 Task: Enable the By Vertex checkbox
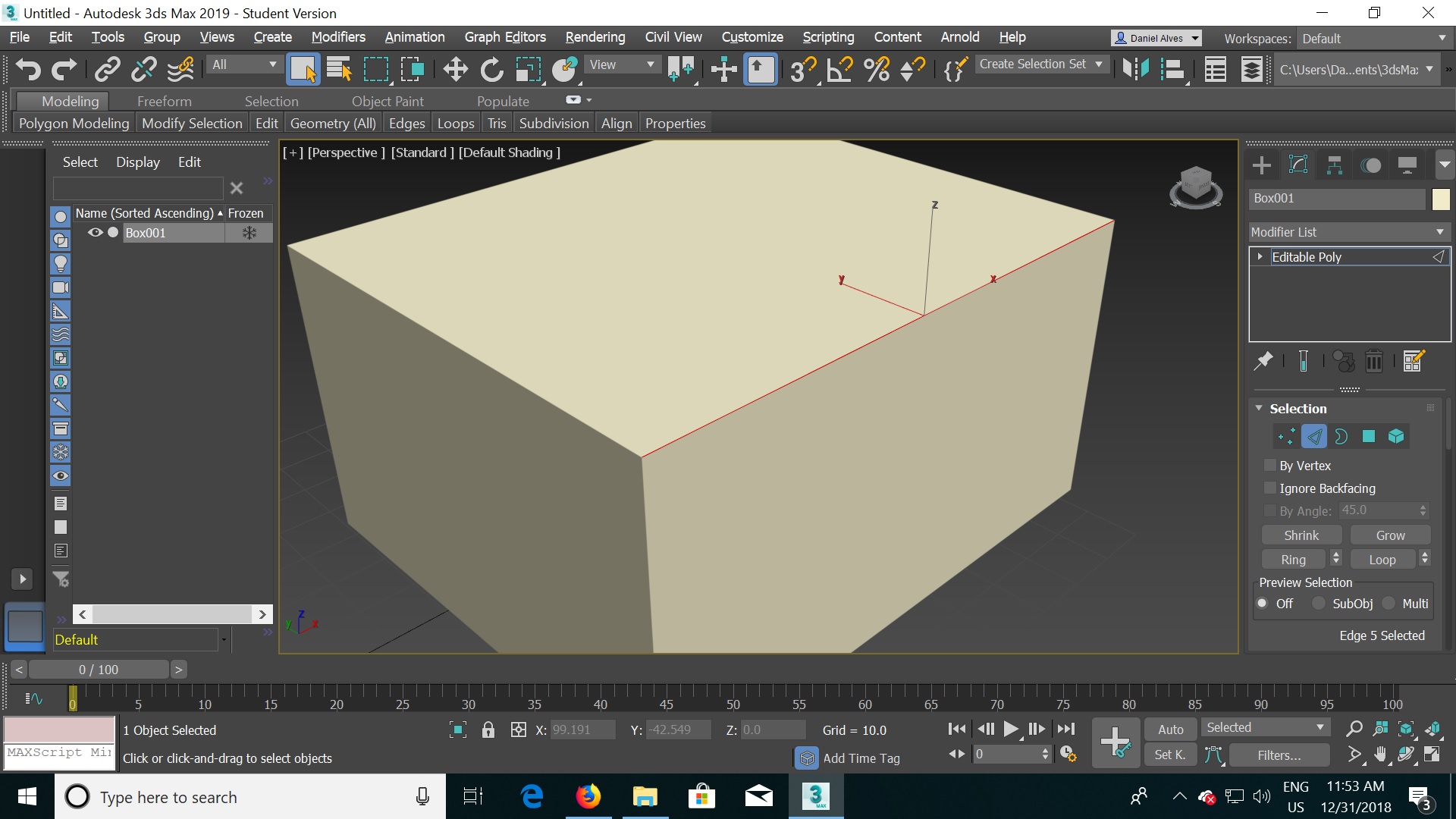pos(1270,465)
